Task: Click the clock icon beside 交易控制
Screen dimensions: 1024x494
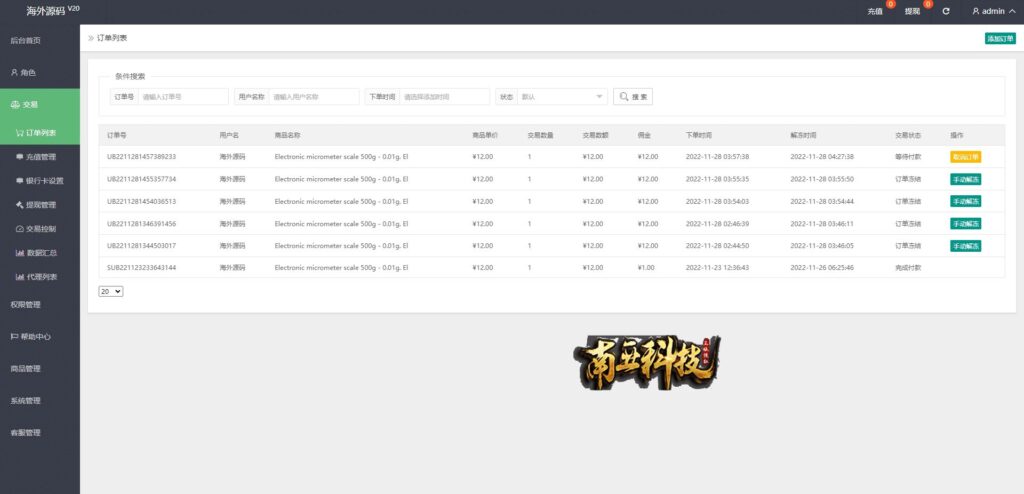Action: click(19, 229)
